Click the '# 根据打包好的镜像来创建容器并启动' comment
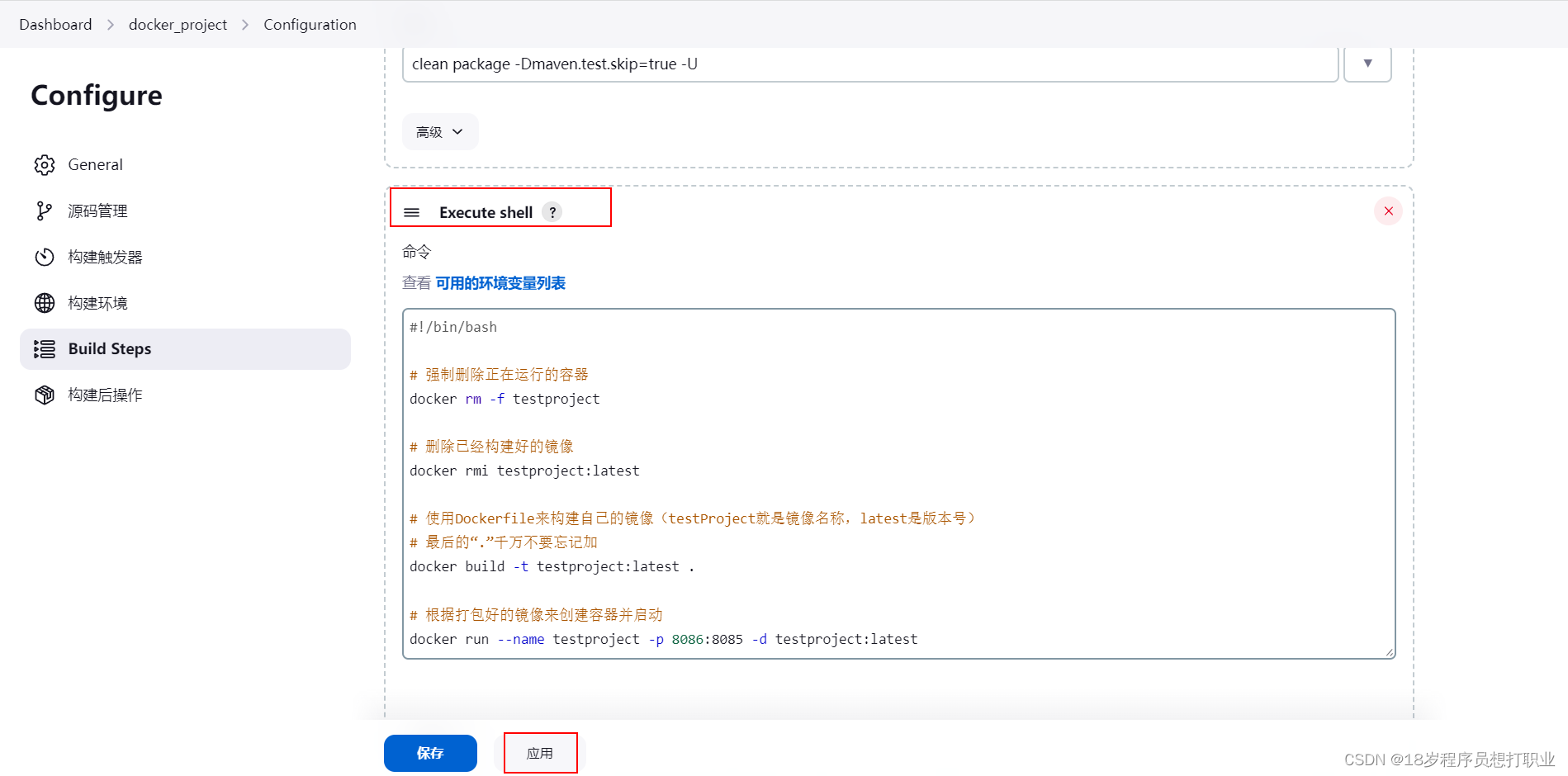 pos(536,615)
